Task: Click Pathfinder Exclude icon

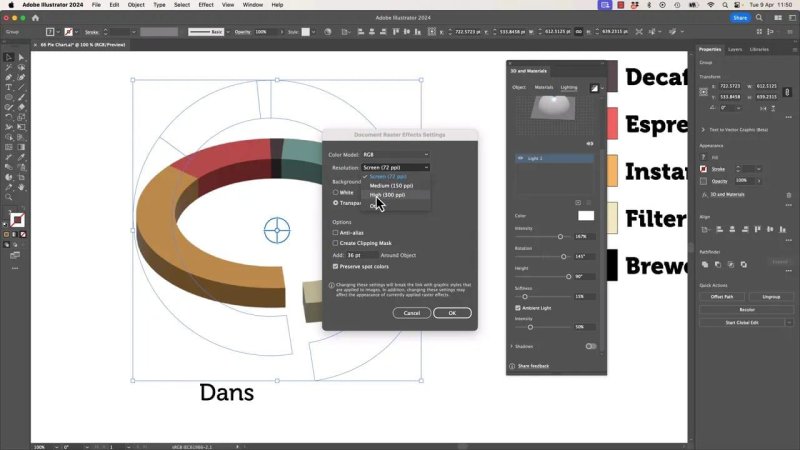Action: click(x=744, y=264)
